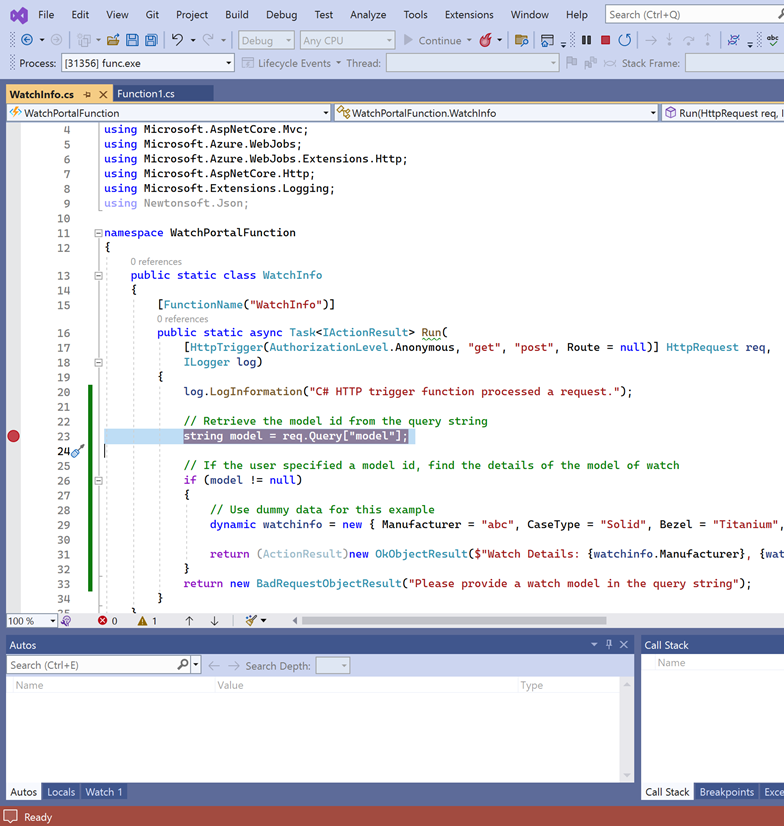This screenshot has height=826, width=784.
Task: Click the Search (Ctrl+Q) box
Action: point(693,15)
